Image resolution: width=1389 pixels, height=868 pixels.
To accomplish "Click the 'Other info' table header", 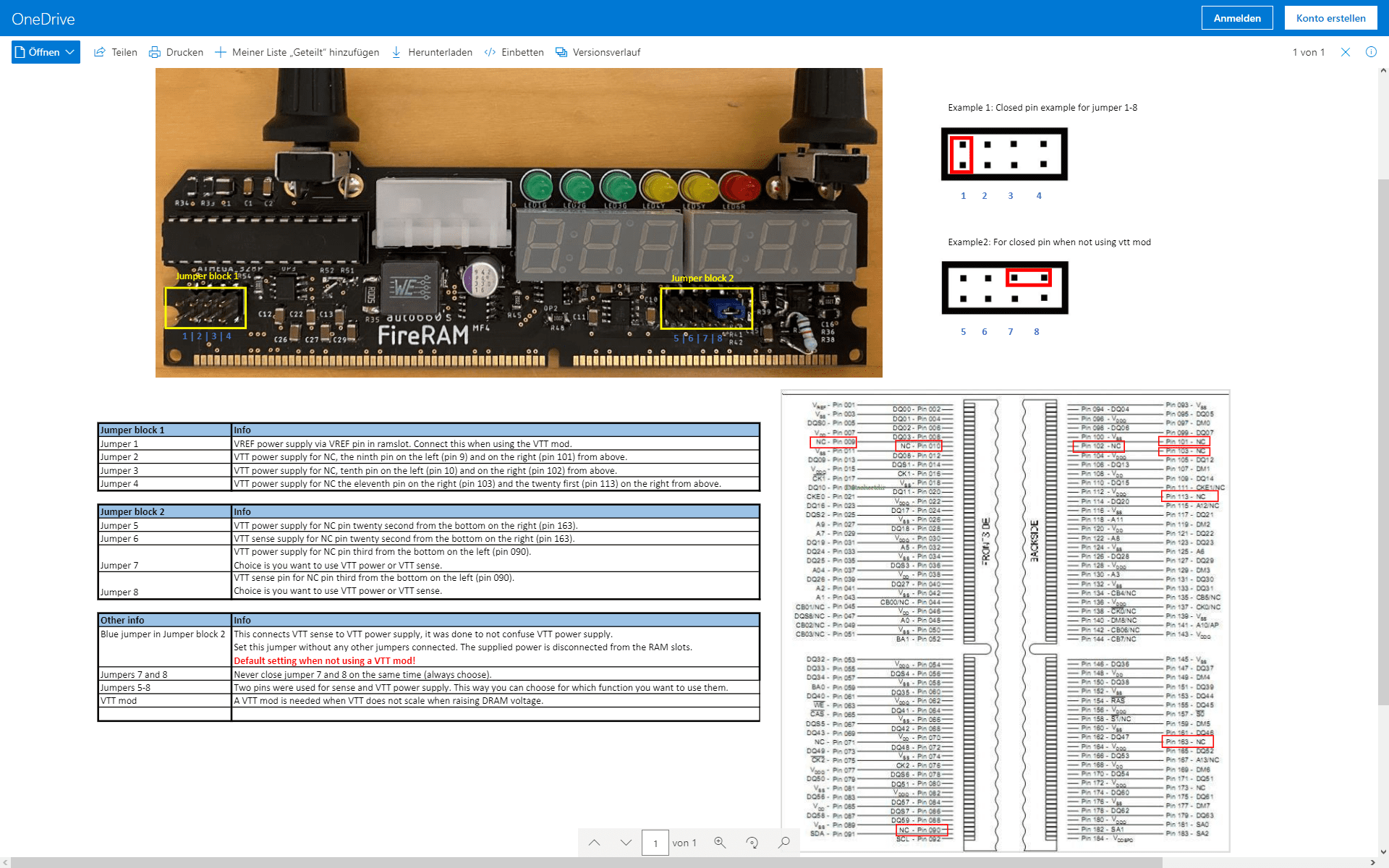I will (165, 620).
